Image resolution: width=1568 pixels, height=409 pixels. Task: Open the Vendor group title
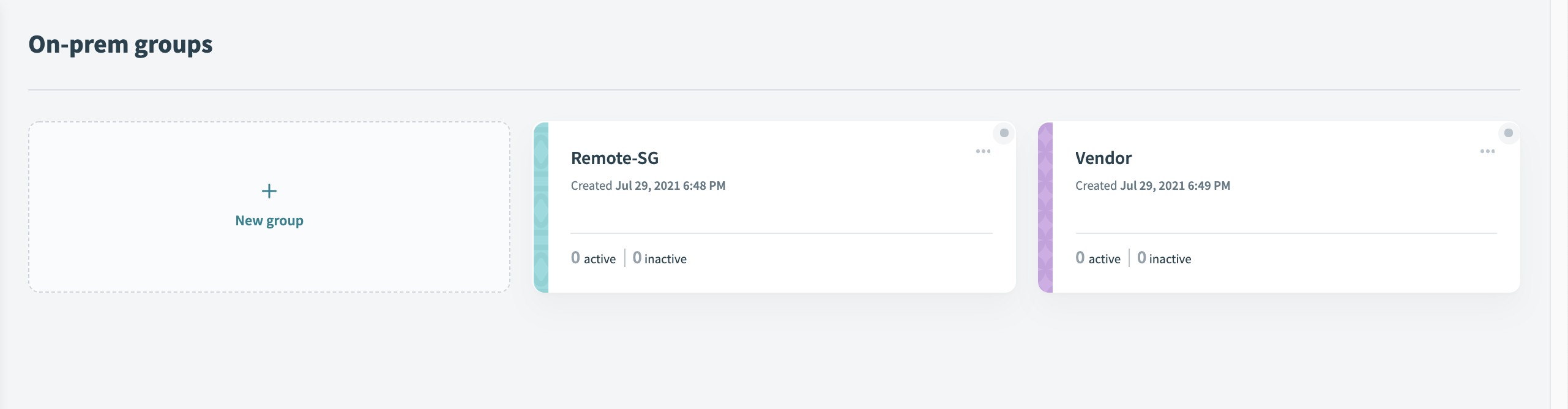(1103, 158)
